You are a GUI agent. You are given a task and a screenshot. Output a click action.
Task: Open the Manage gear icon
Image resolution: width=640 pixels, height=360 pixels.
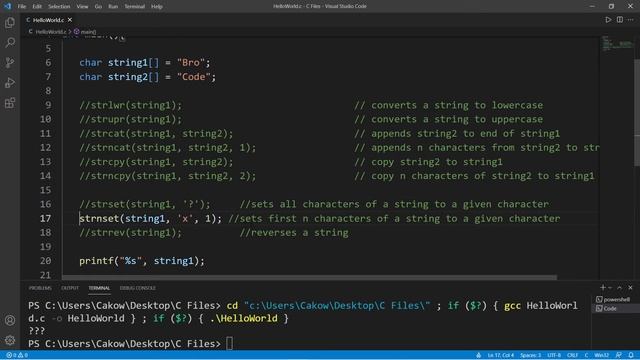(10, 340)
